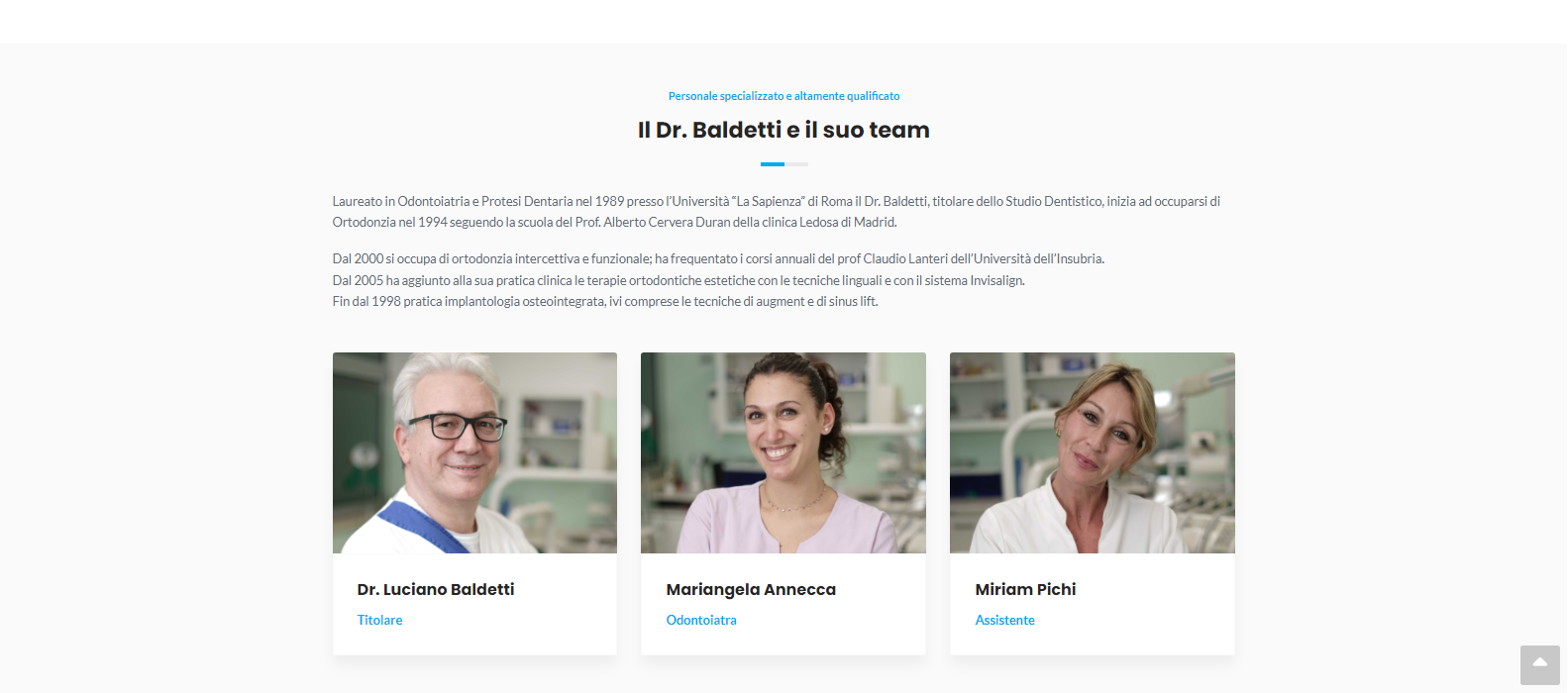Click the Dr. Luciano Baldetti name heading

436,589
